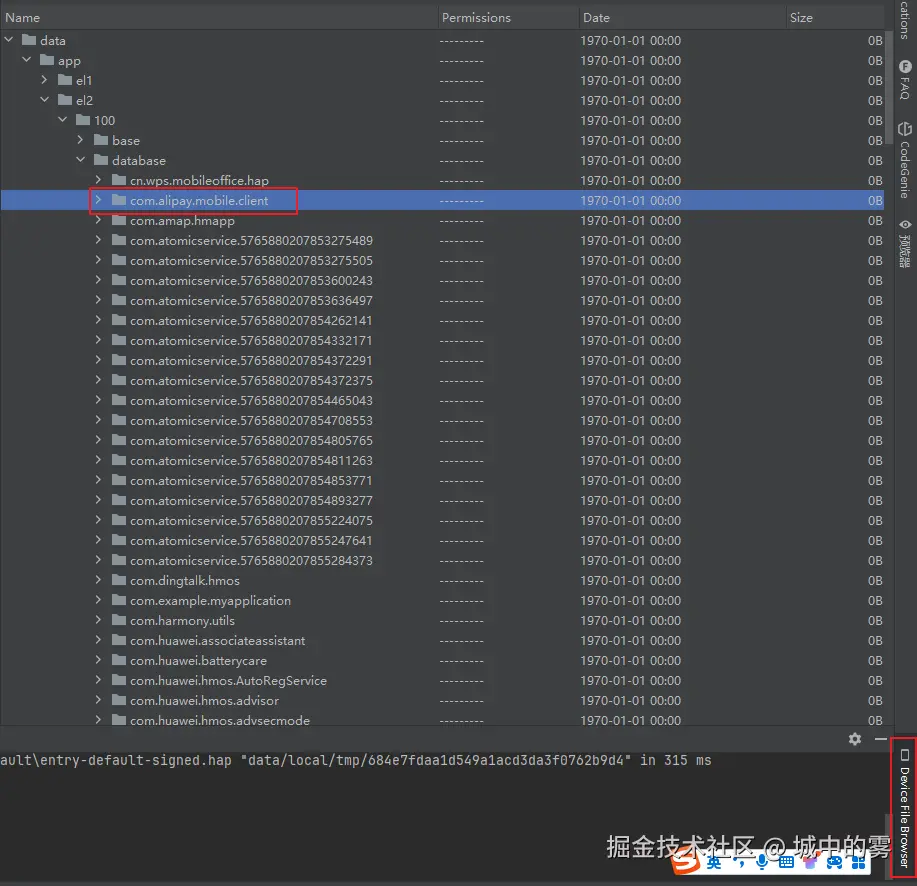Image resolution: width=917 pixels, height=886 pixels.
Task: Expand com.harmony.utils folder chevron
Action: [x=98, y=620]
